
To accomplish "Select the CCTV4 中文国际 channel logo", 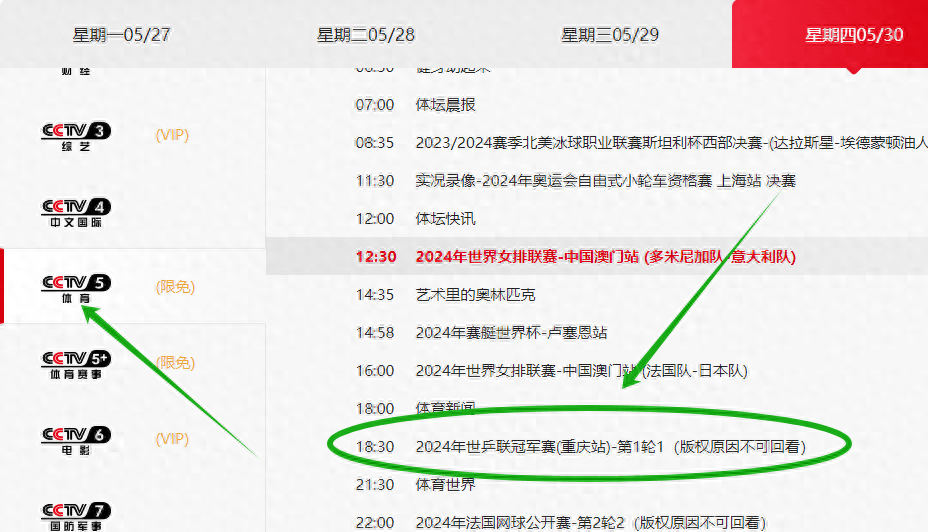I will pyautogui.click(x=76, y=213).
